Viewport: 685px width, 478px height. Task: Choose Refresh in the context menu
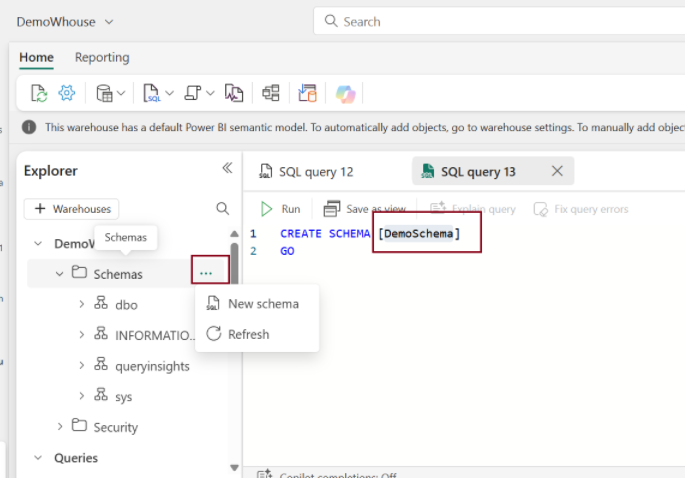click(248, 334)
